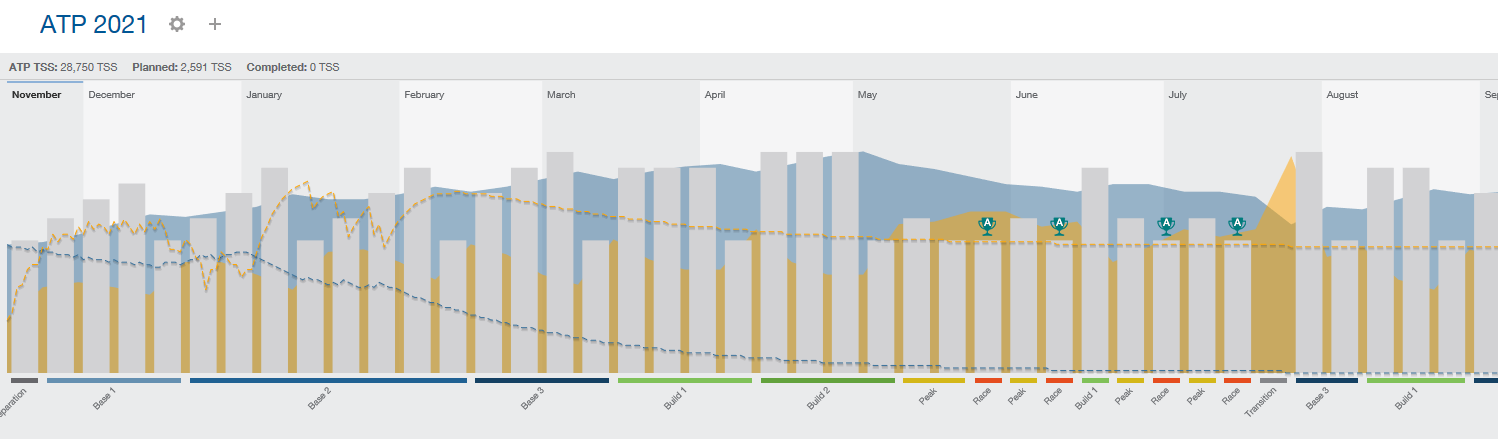Select the A-race trophy in late May

tap(987, 225)
